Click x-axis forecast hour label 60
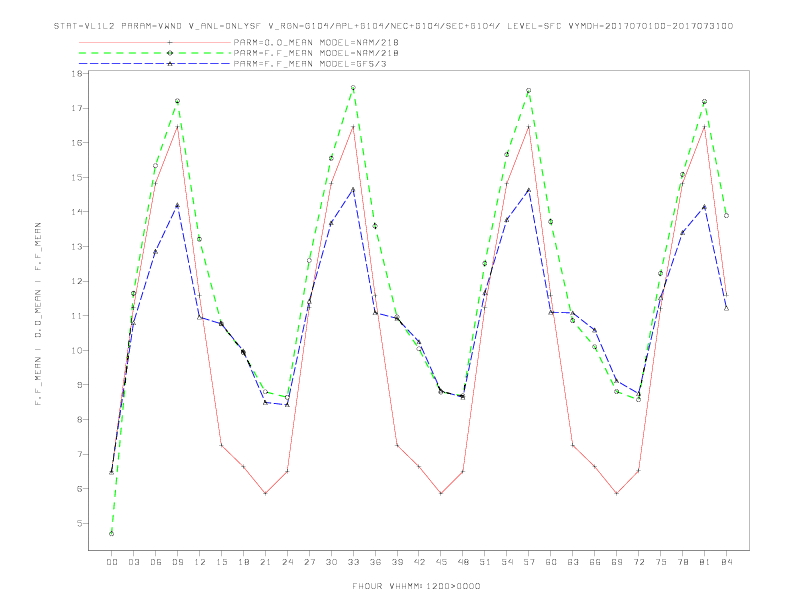Viewport: 792px width, 612px height. pyautogui.click(x=551, y=562)
